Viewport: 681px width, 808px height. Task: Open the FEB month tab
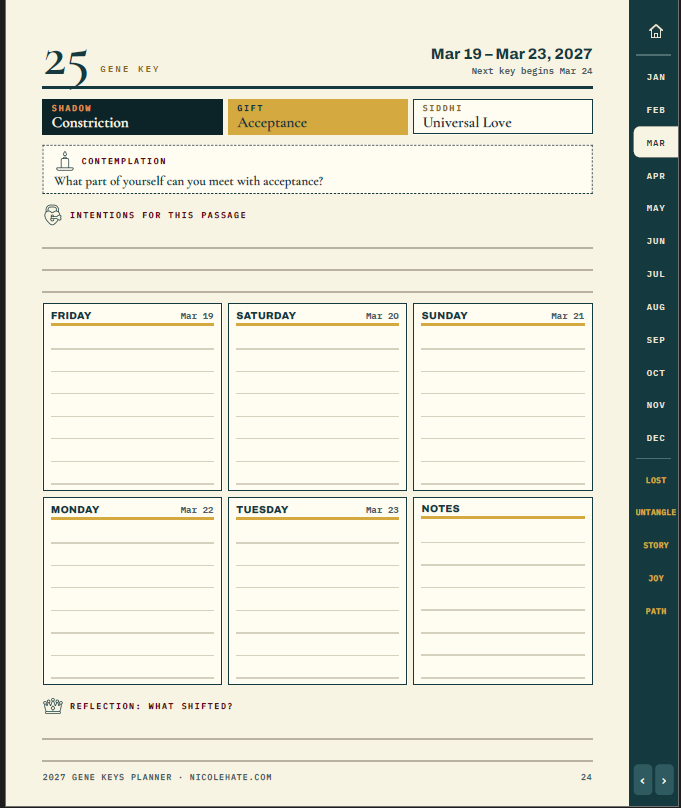[655, 110]
